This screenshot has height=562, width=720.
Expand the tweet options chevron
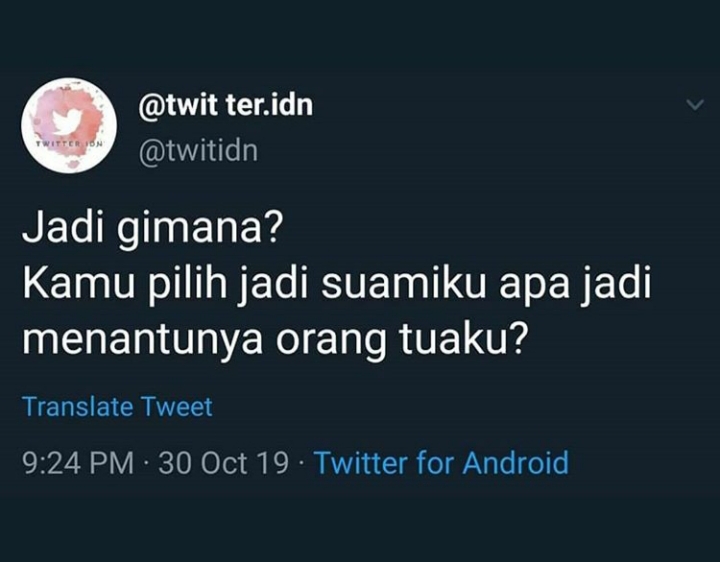(695, 105)
